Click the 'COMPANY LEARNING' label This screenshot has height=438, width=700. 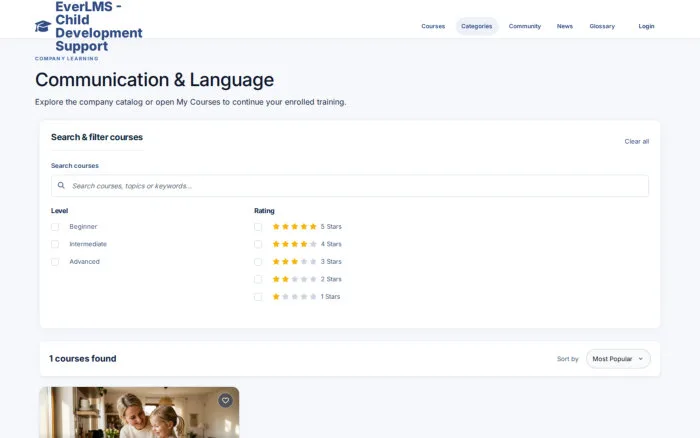67,58
